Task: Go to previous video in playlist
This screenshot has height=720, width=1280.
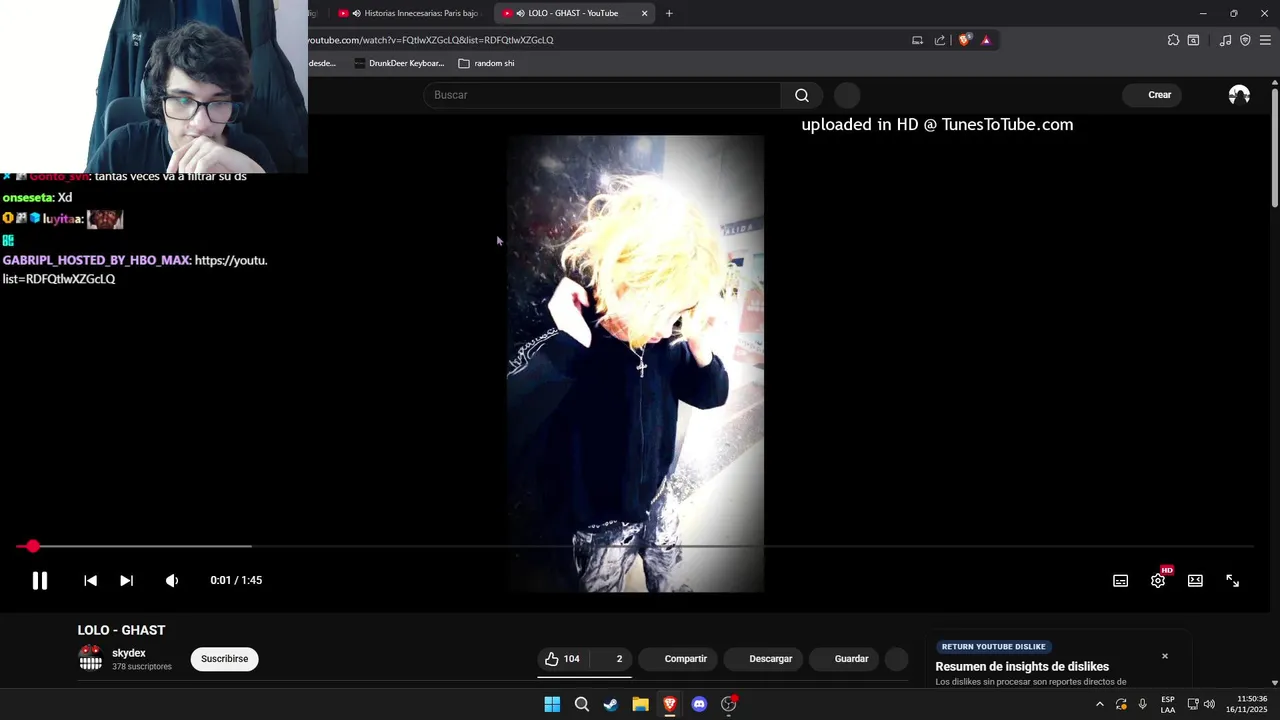Action: pyautogui.click(x=90, y=580)
